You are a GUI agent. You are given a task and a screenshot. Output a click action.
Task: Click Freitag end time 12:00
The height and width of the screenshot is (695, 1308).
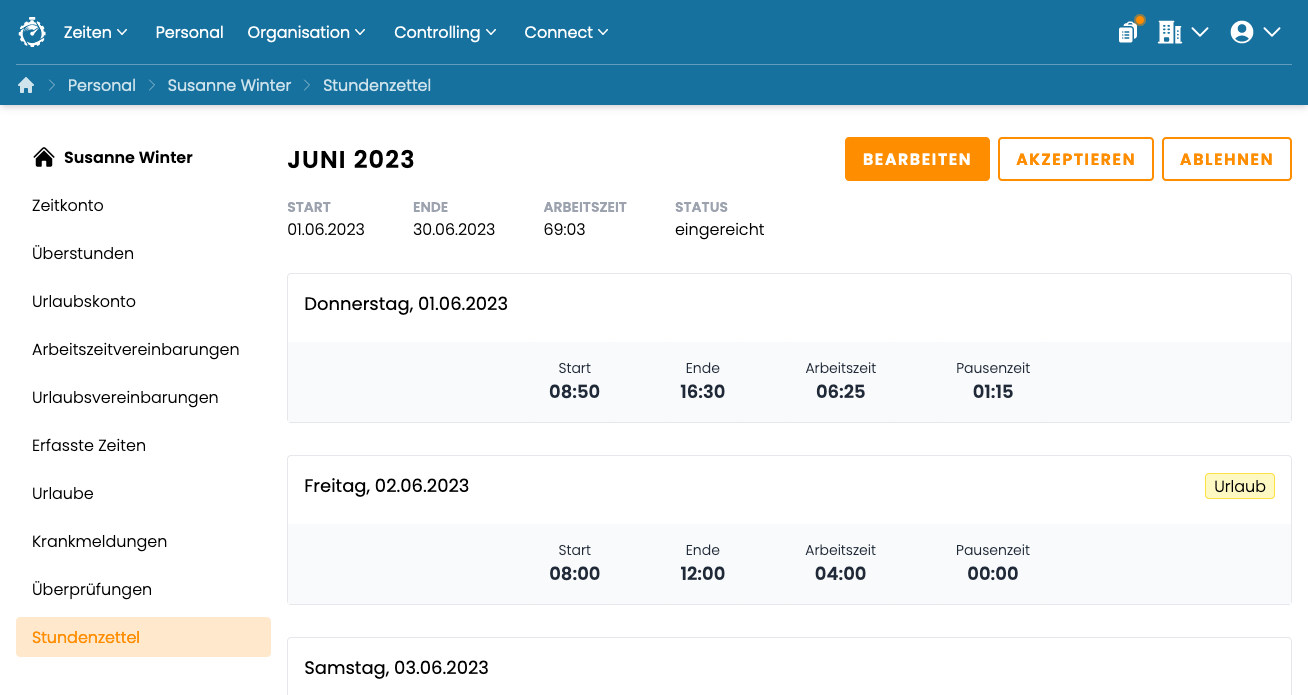pyautogui.click(x=703, y=574)
